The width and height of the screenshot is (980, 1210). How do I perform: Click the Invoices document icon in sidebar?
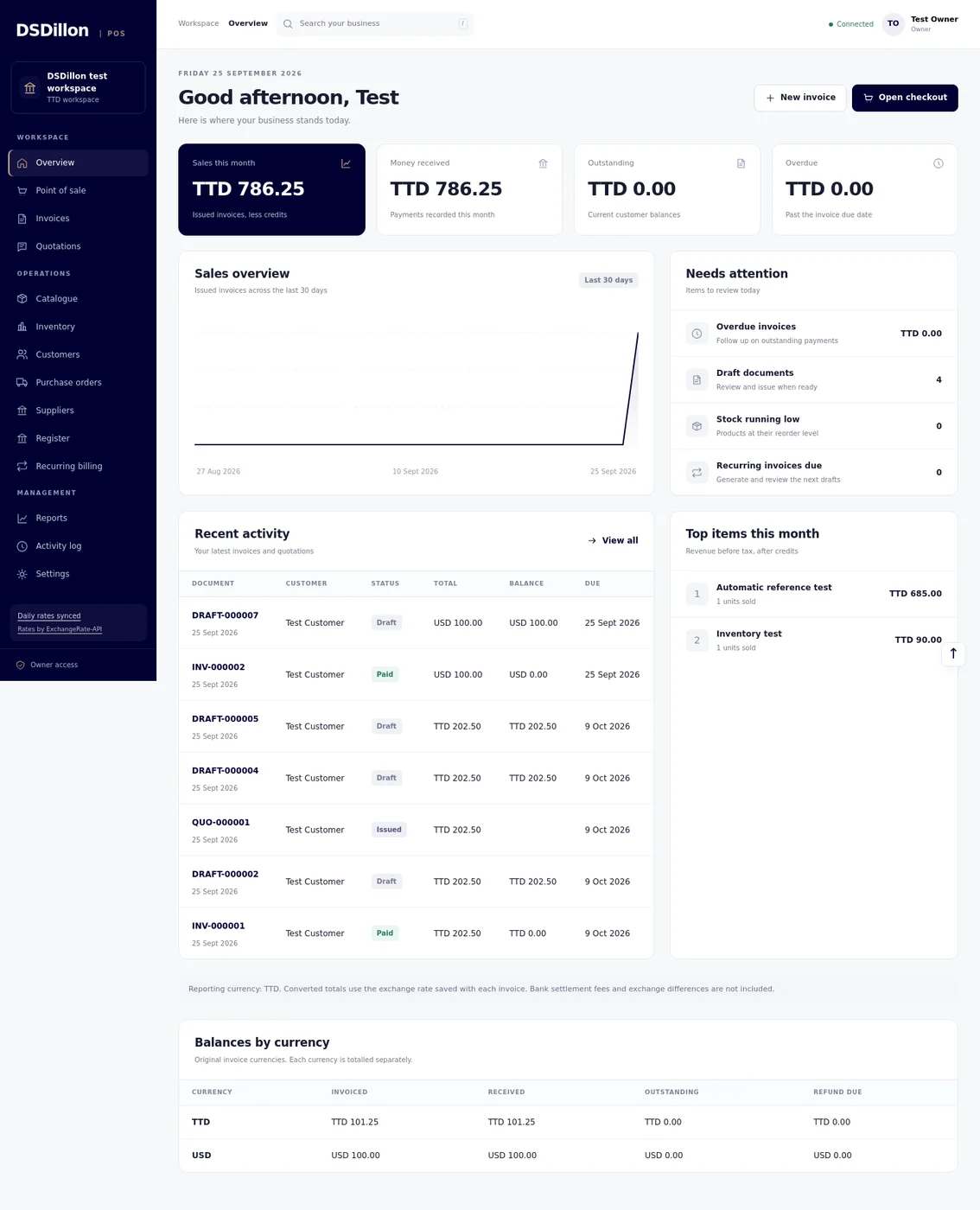(x=22, y=219)
